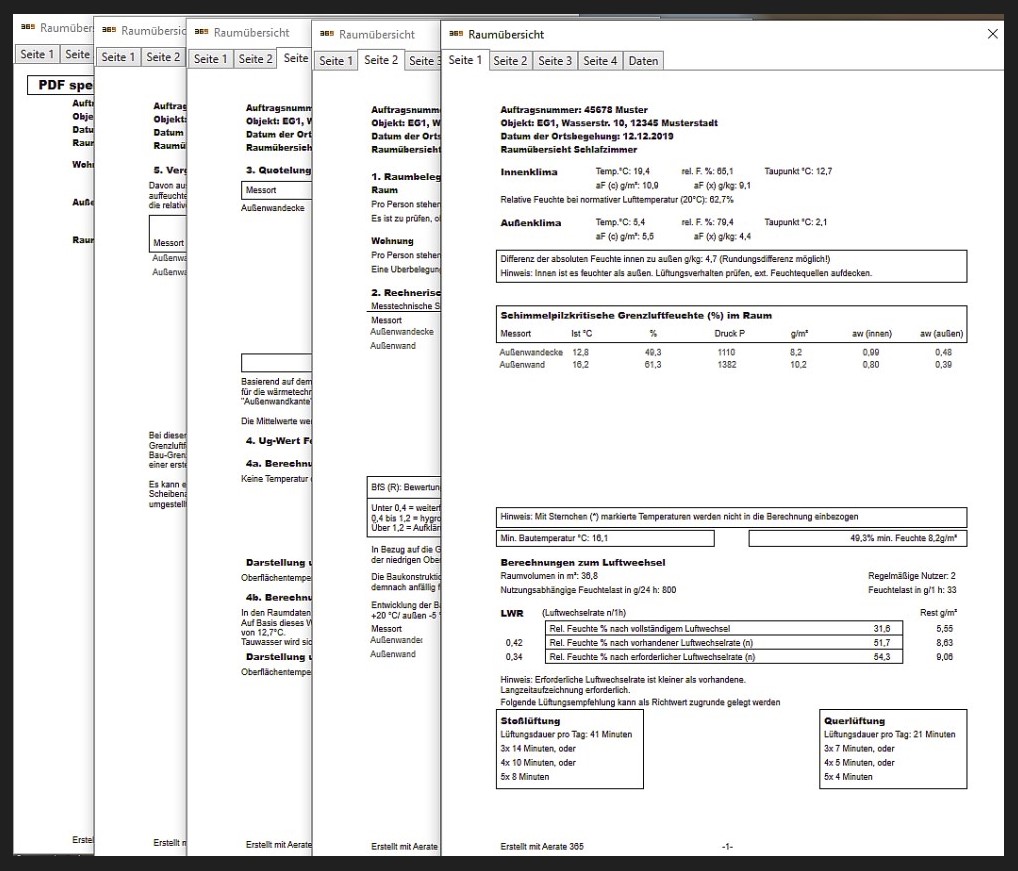The width and height of the screenshot is (1018, 871).
Task: Click the Messort field in third window
Action: 276,190
